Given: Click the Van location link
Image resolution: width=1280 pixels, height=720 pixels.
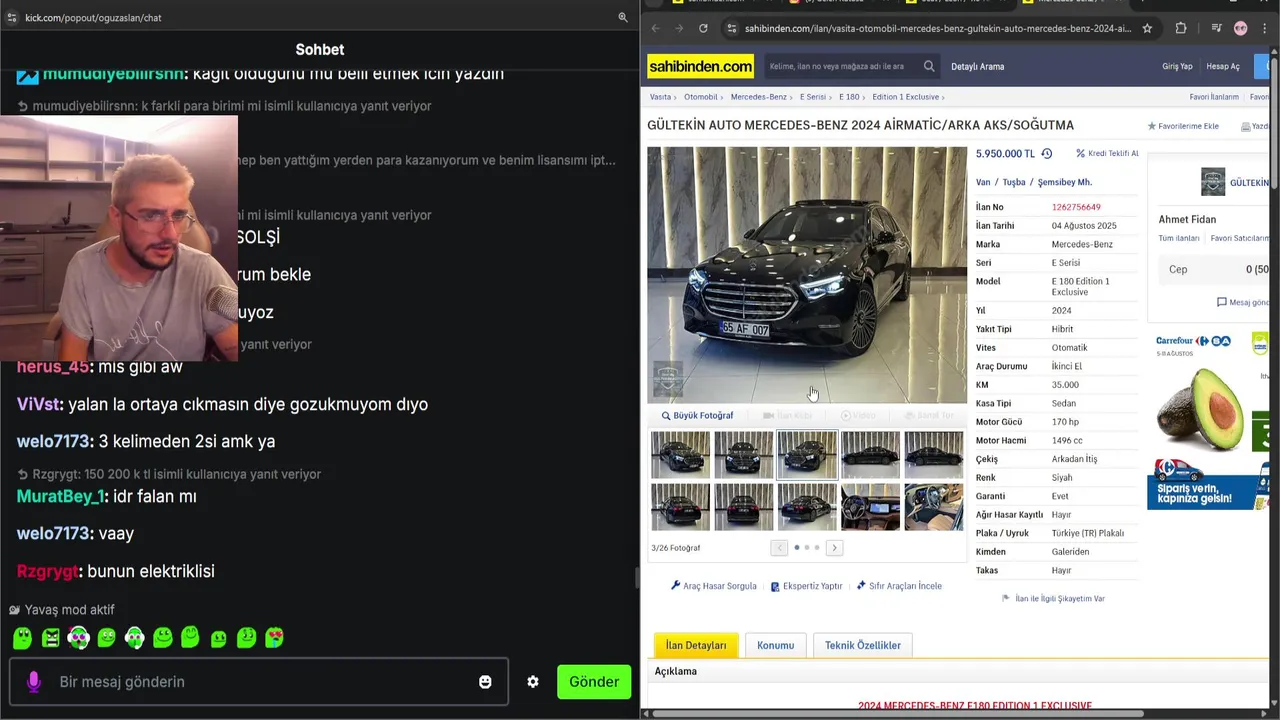Looking at the screenshot, I should pyautogui.click(x=983, y=182).
